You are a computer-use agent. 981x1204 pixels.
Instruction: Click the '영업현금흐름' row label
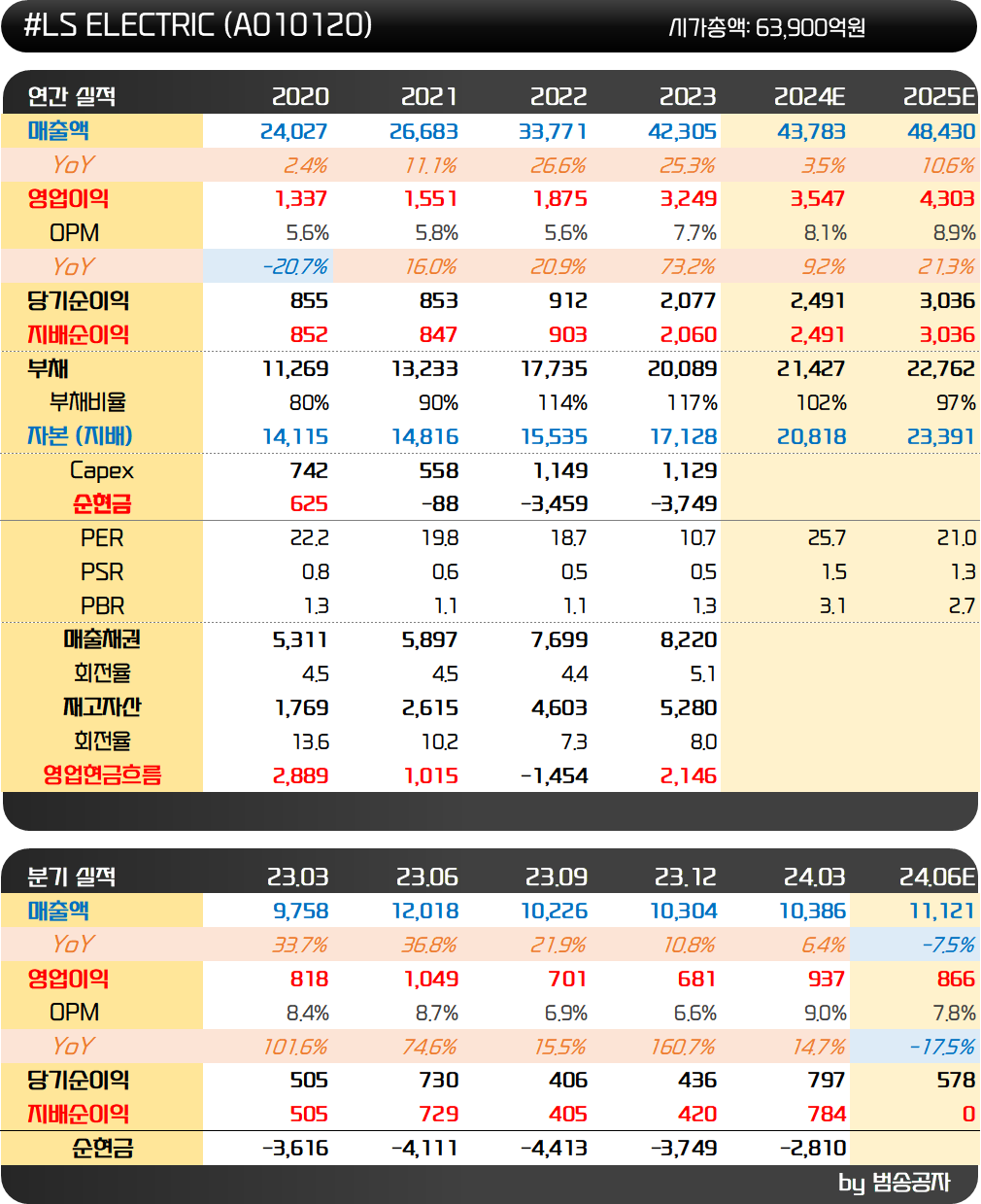(x=102, y=774)
